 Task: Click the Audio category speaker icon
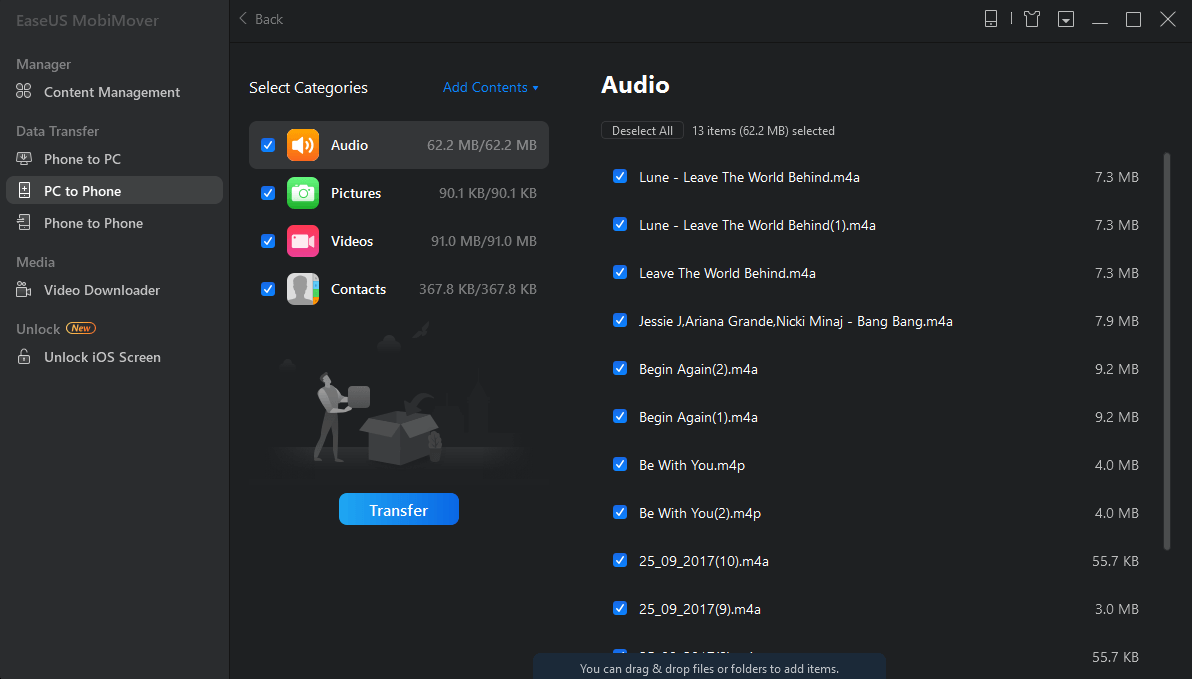click(303, 144)
